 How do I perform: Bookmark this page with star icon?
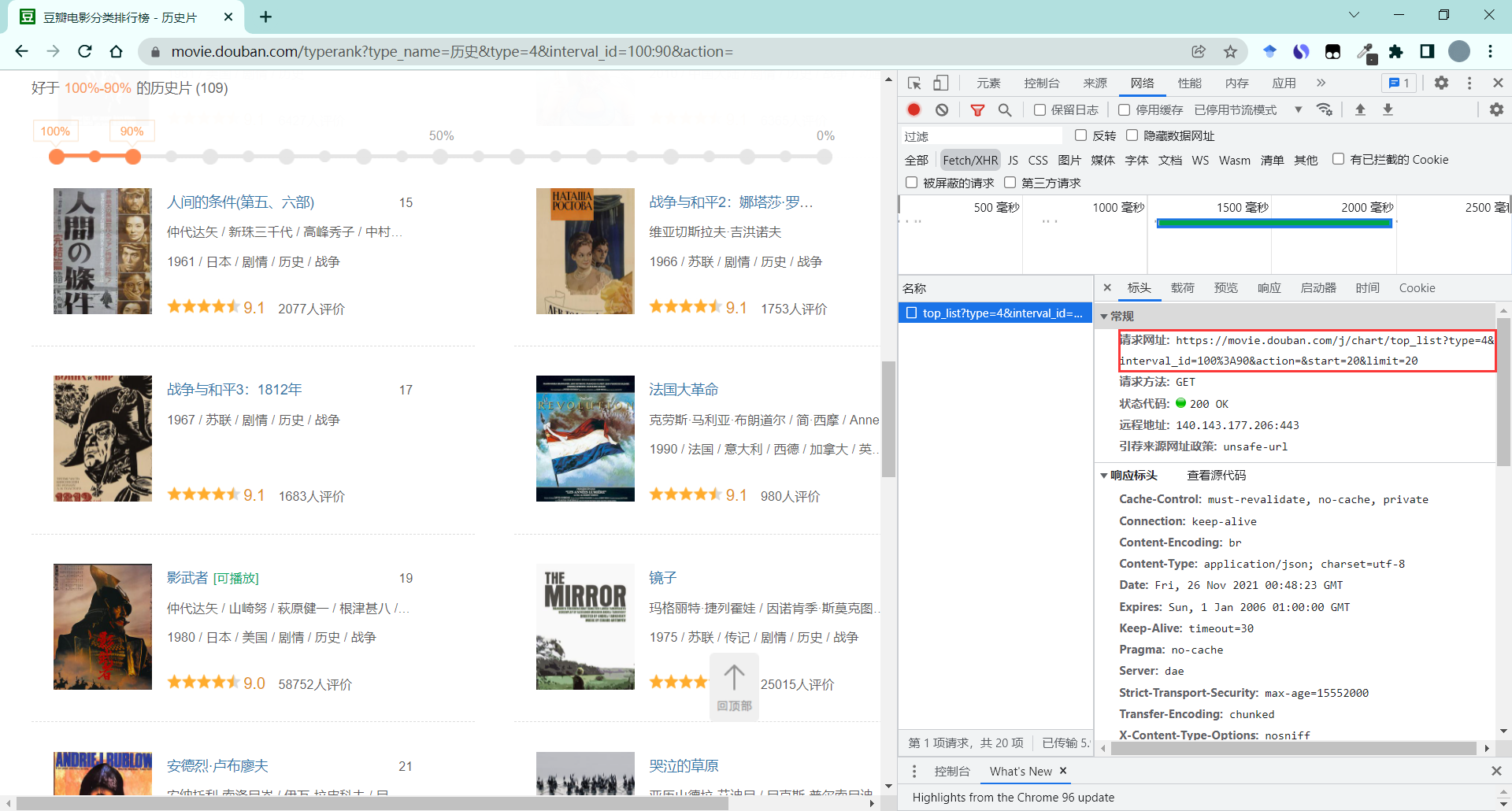point(1230,51)
